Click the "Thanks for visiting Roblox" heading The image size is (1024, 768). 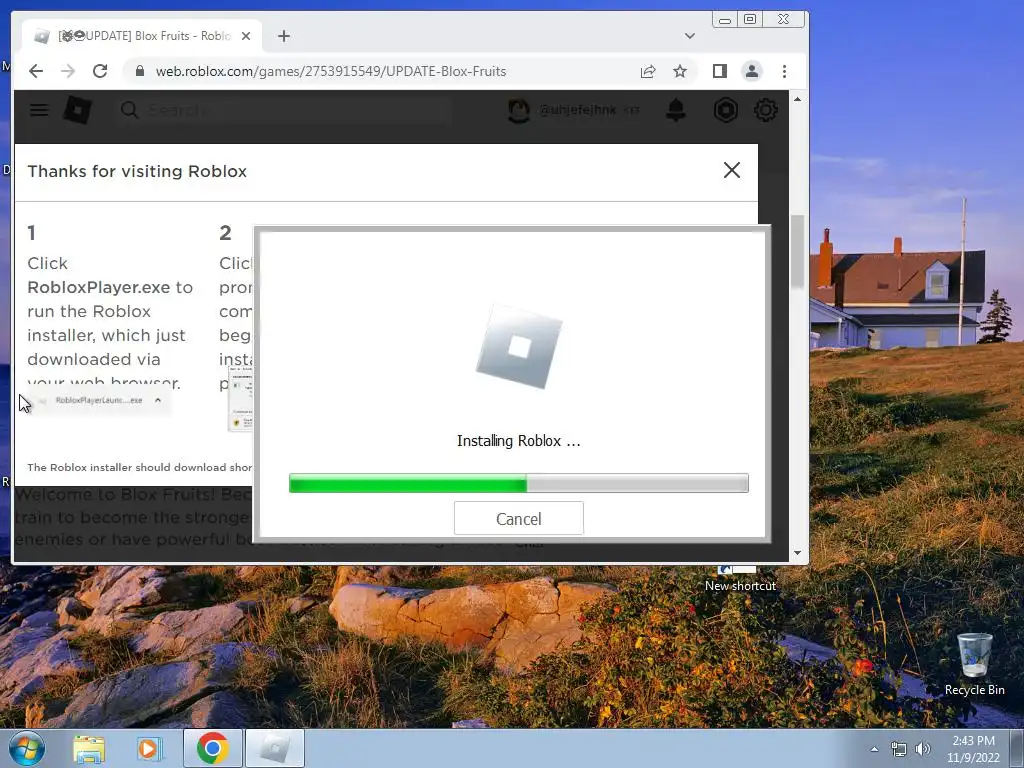pos(137,171)
